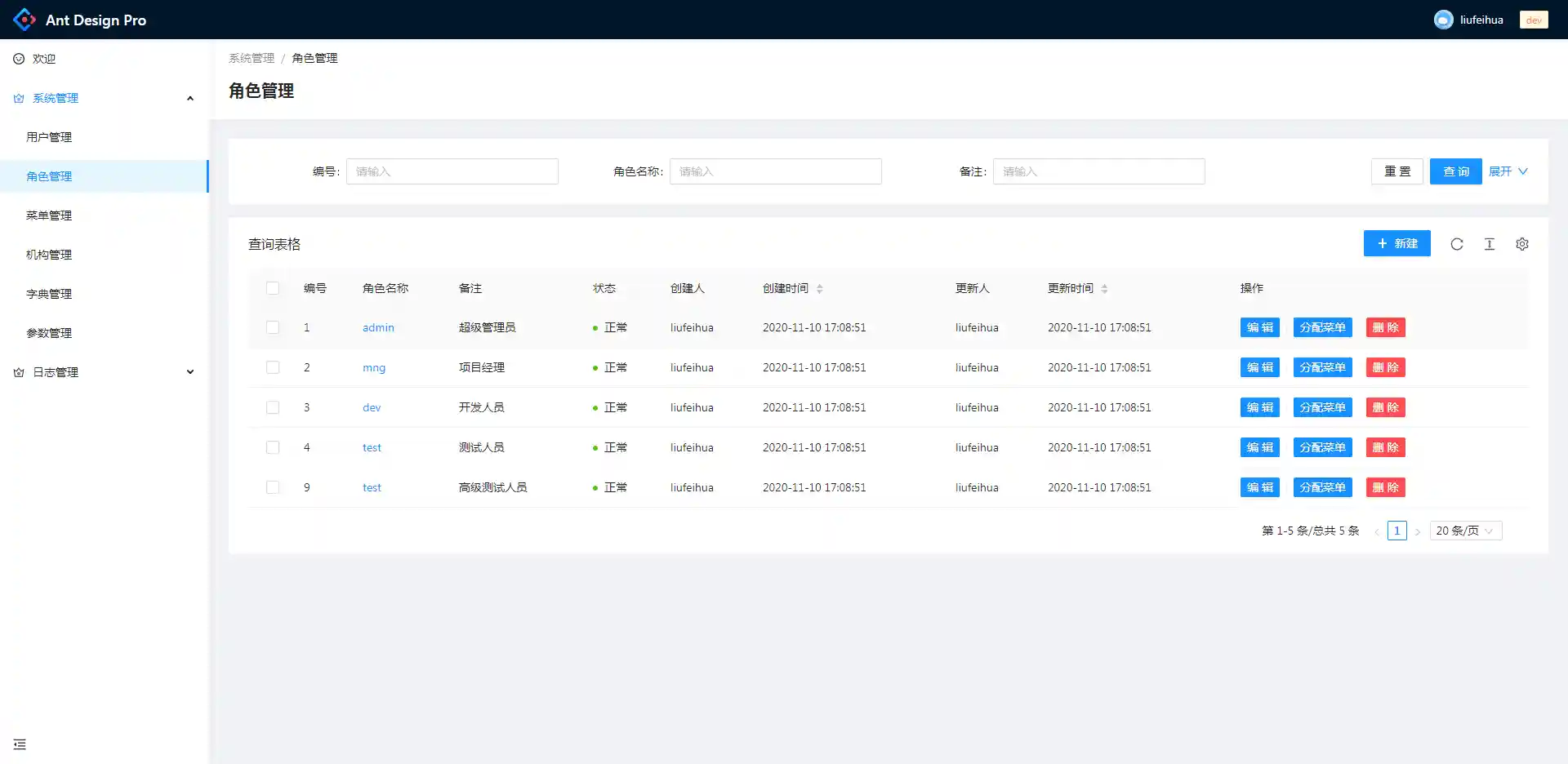Open the column settings gear icon
This screenshot has height=764, width=1568.
[1522, 243]
